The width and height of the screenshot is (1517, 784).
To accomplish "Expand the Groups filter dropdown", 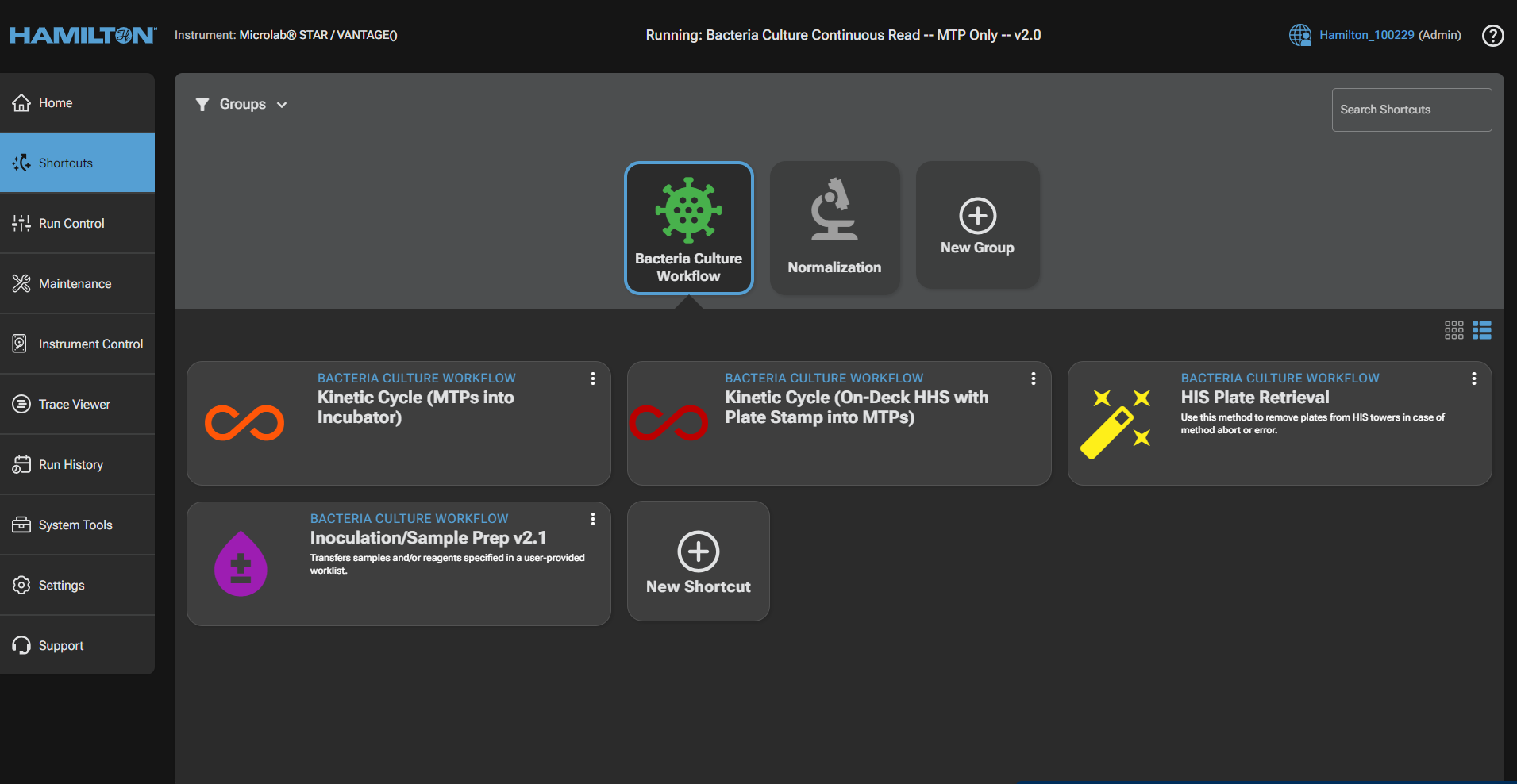I will pyautogui.click(x=242, y=105).
